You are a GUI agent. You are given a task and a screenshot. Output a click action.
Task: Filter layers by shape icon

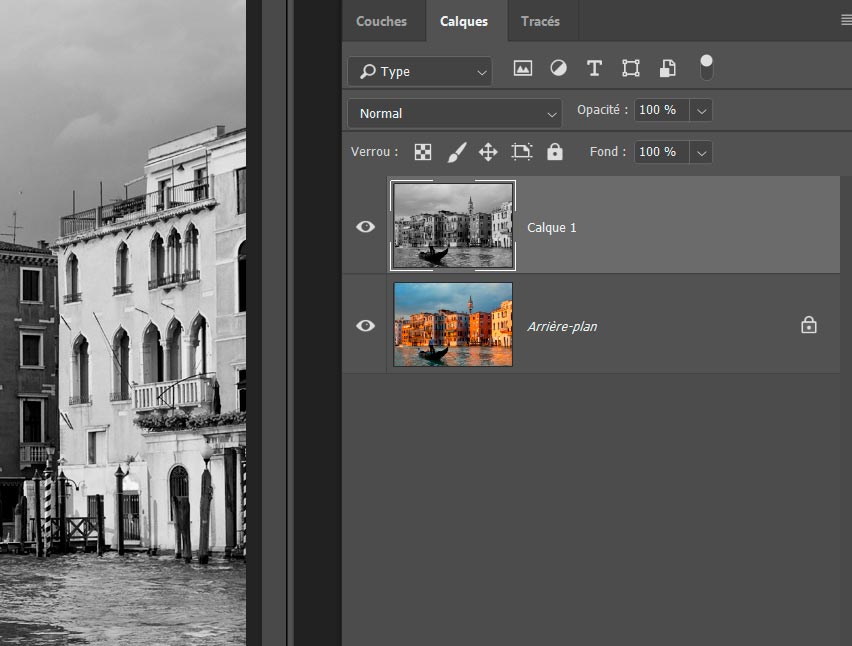(x=631, y=69)
